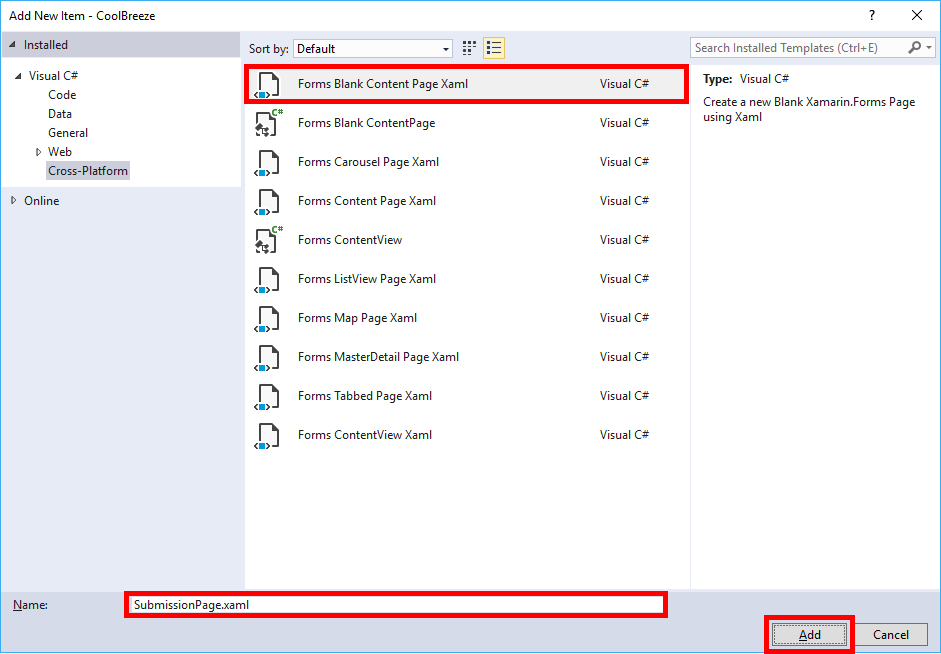This screenshot has height=654, width=941.
Task: Open the Sort by dropdown
Action: pyautogui.click(x=373, y=48)
